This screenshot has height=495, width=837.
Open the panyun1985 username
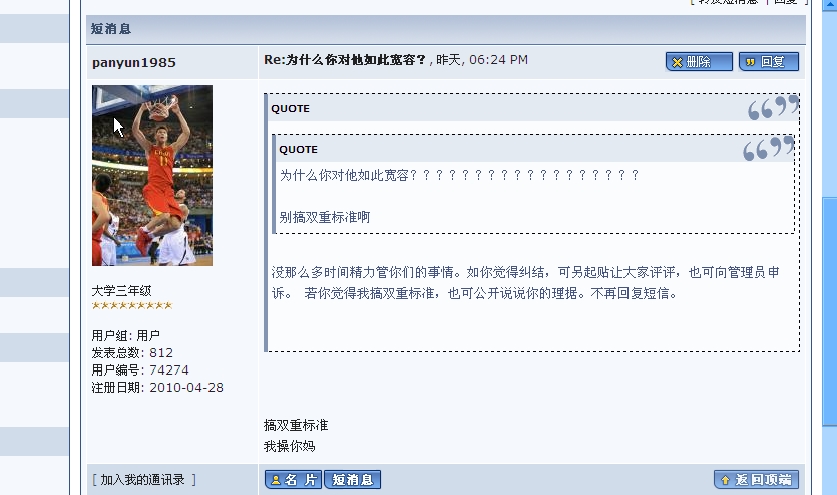133,62
